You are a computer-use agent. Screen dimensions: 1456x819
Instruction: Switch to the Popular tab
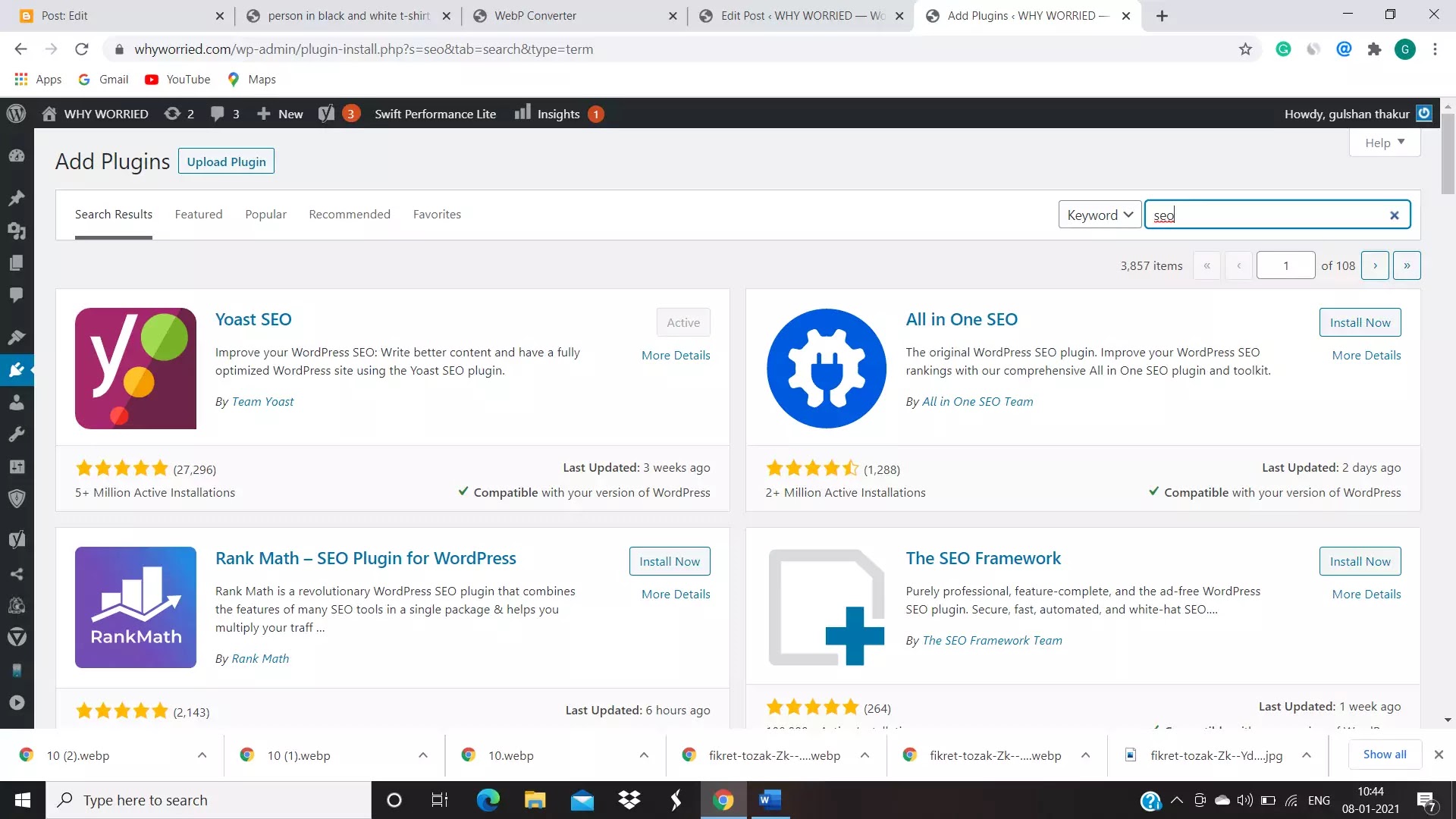pyautogui.click(x=265, y=215)
